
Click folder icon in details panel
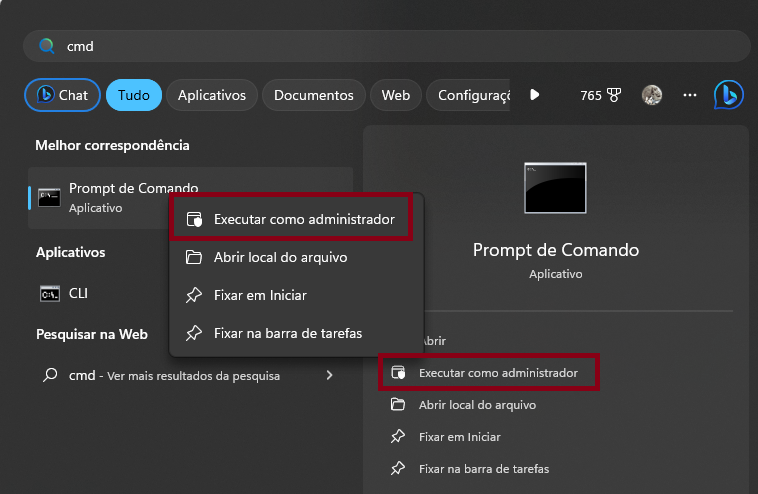[398, 404]
